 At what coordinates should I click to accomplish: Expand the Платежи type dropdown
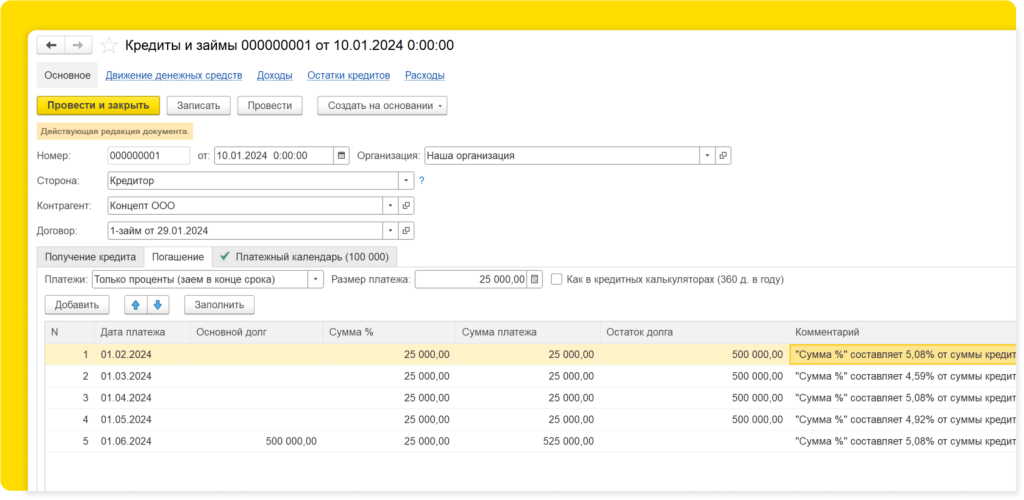(x=316, y=279)
